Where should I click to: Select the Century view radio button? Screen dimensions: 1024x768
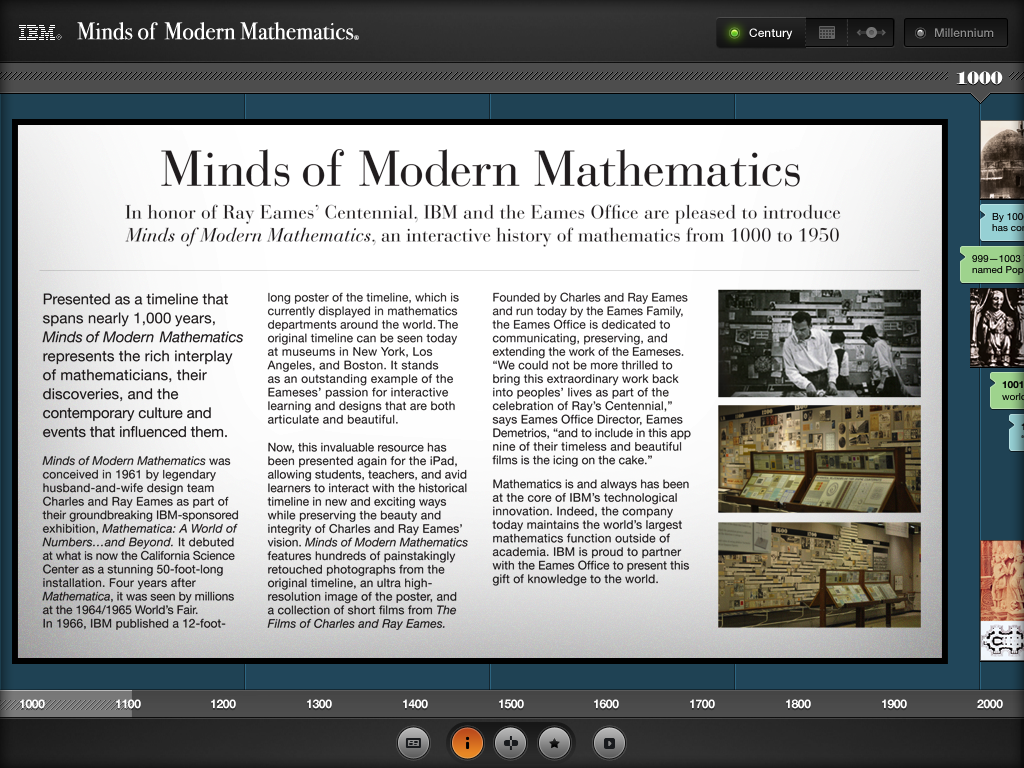[761, 33]
